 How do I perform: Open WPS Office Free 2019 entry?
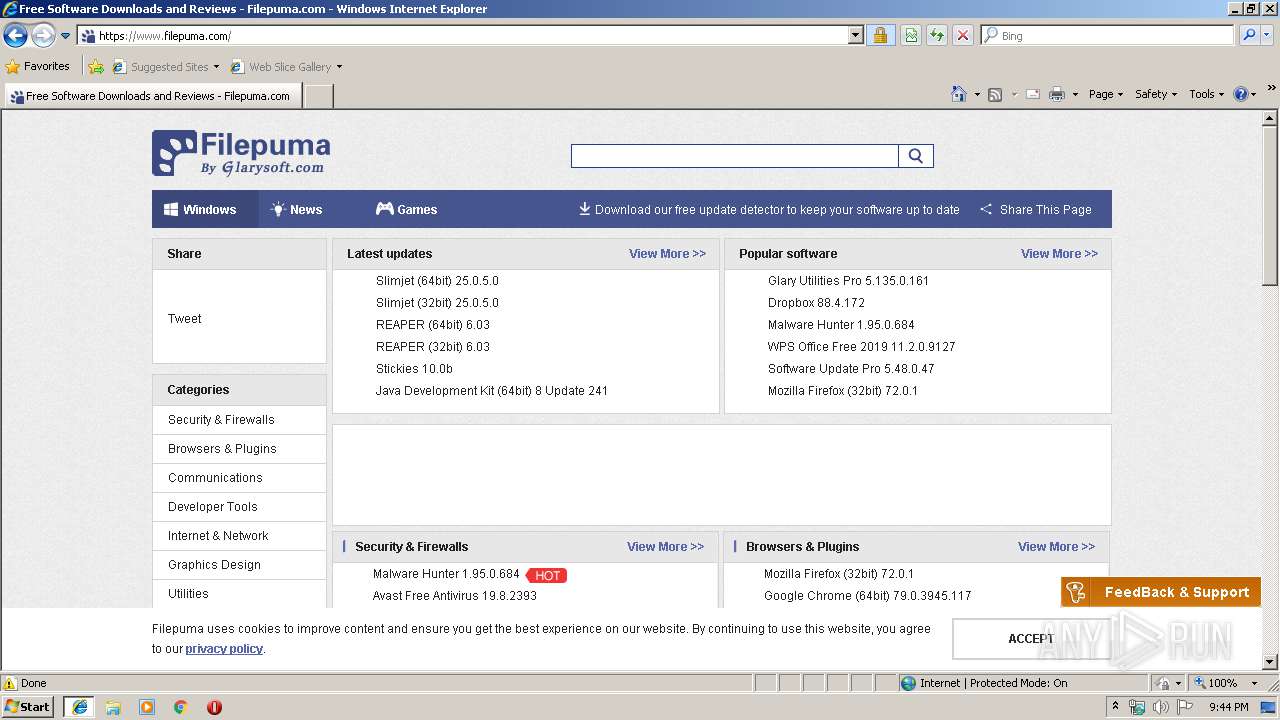(x=861, y=347)
